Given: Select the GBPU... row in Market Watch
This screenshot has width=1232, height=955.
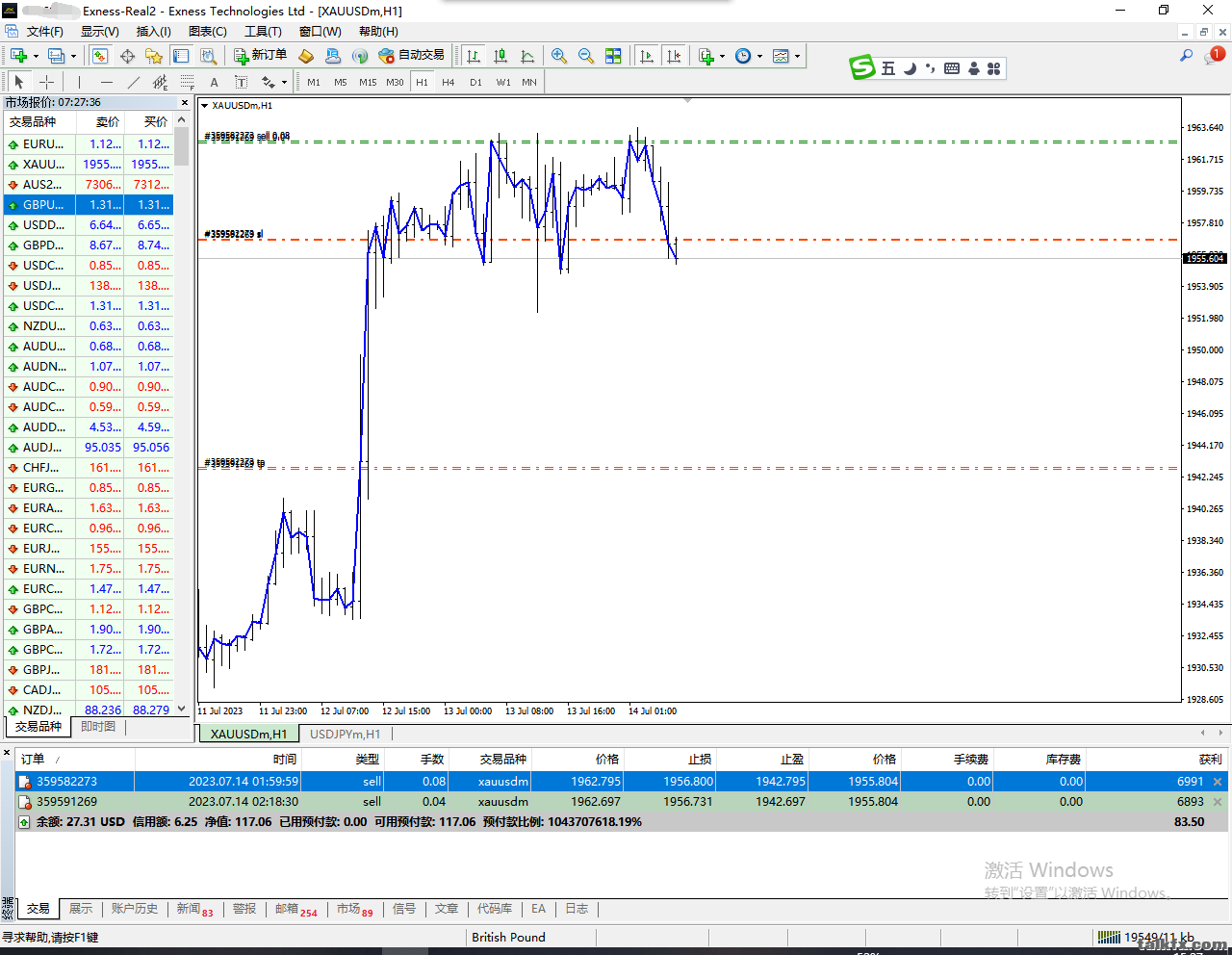Looking at the screenshot, I should tap(89, 204).
